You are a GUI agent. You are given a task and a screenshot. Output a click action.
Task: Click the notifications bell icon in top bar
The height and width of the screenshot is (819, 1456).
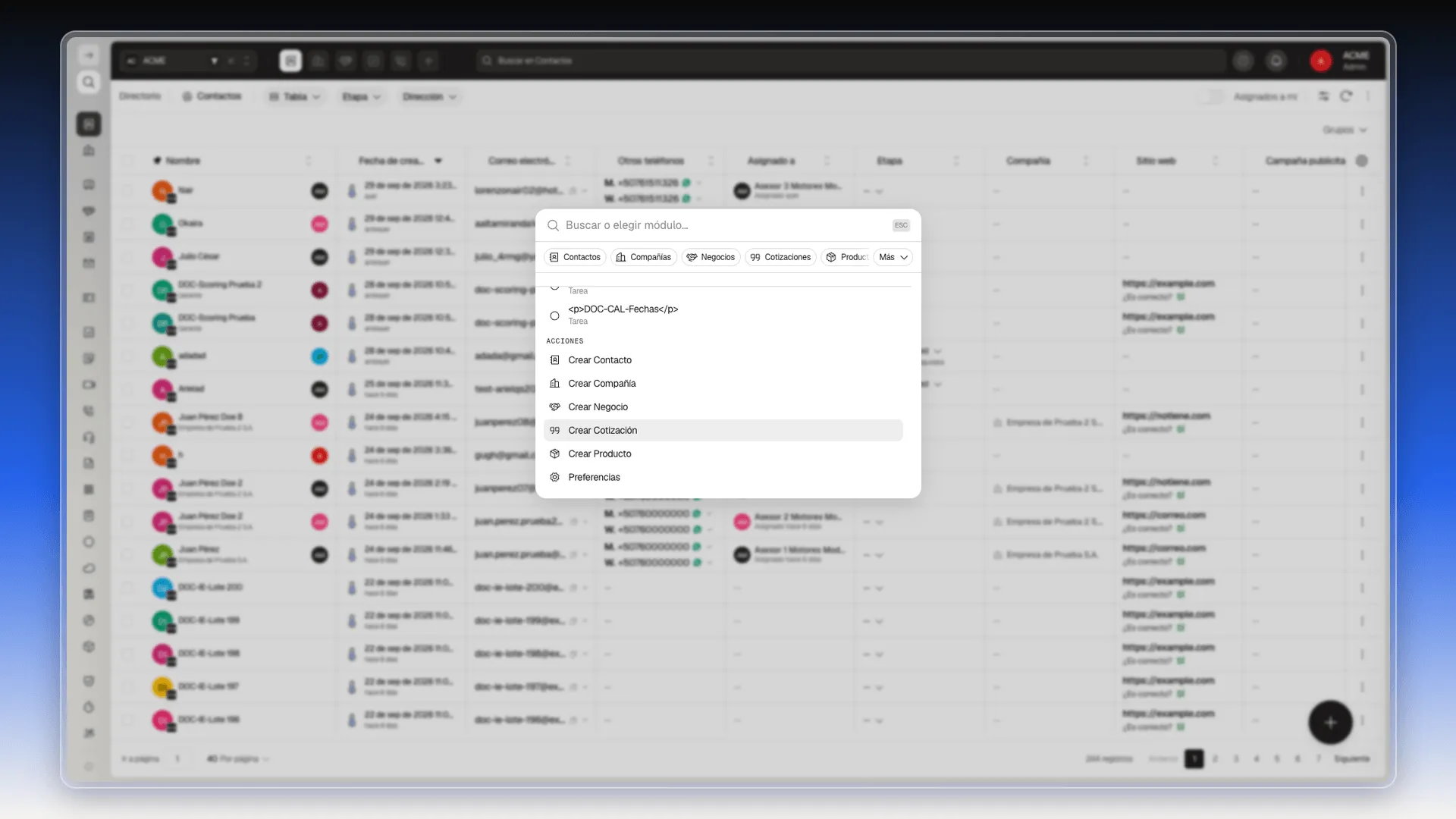point(1276,61)
